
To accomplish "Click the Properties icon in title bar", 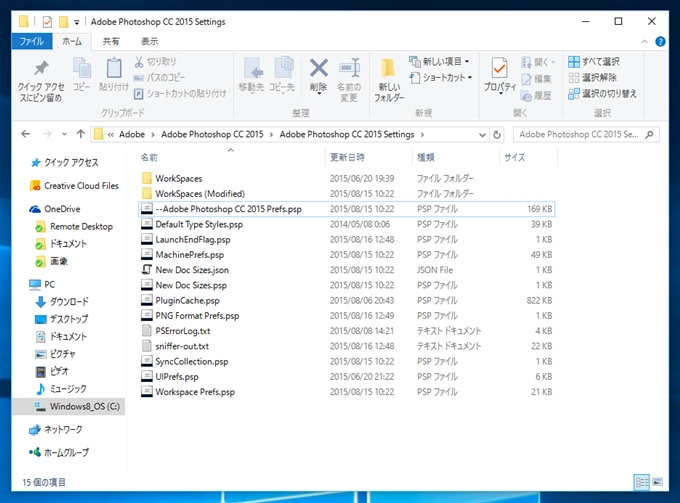I will (x=47, y=21).
